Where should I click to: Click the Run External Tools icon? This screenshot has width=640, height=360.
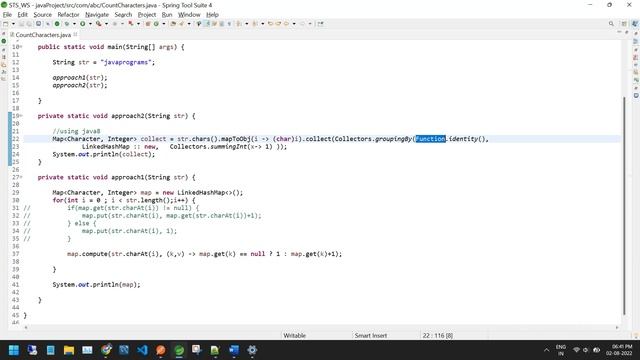[x=98, y=24]
